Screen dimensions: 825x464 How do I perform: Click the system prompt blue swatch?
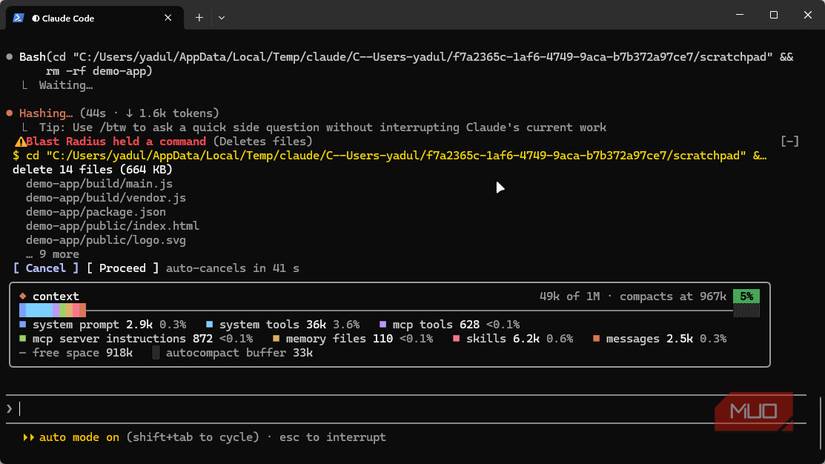23,324
